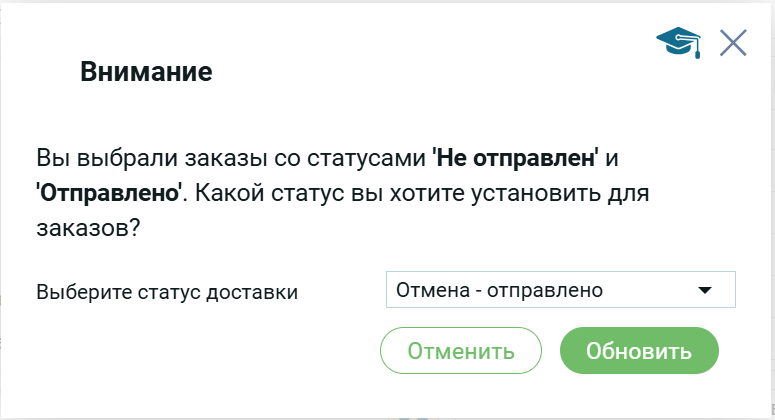
Task: Click the Внимание dialog title
Action: tap(146, 72)
